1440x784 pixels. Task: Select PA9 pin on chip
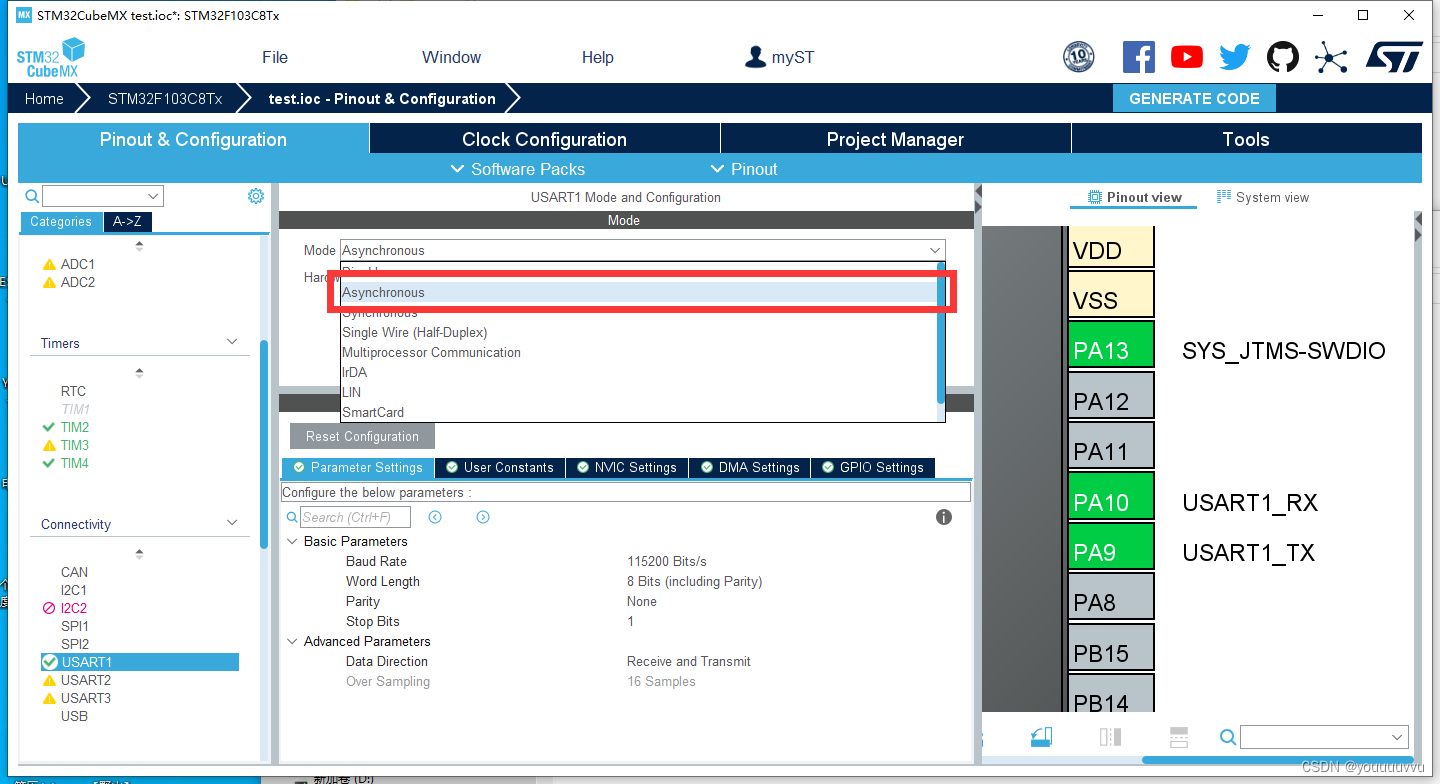1111,547
